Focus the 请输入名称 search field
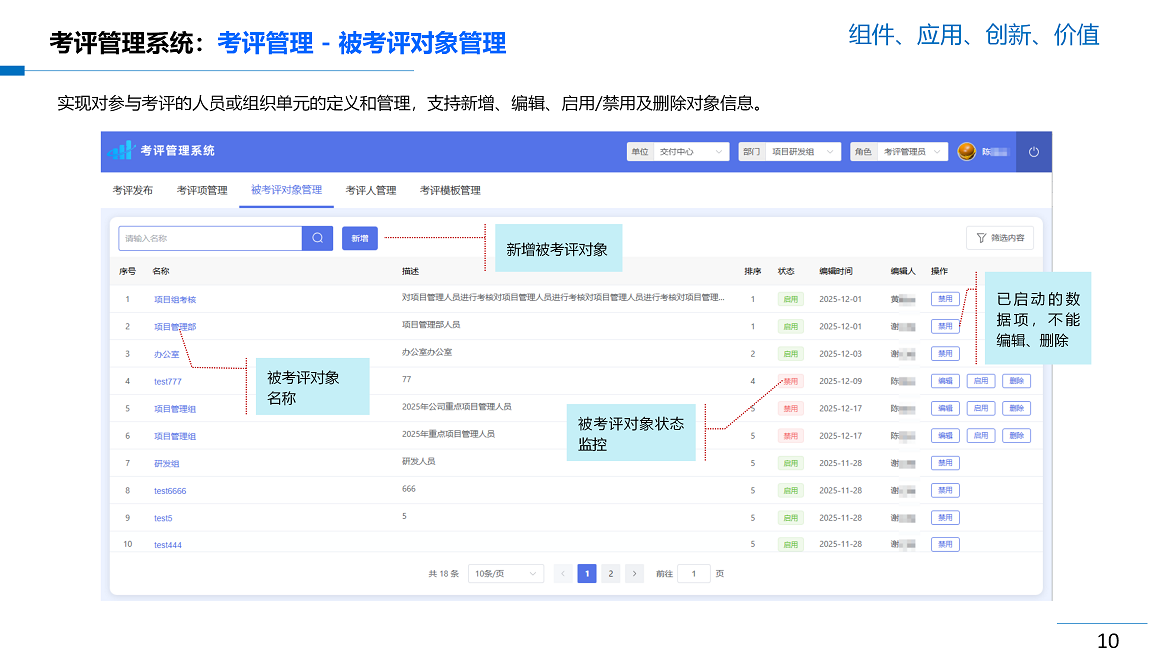Image resolution: width=1152 pixels, height=648 pixels. (210, 238)
